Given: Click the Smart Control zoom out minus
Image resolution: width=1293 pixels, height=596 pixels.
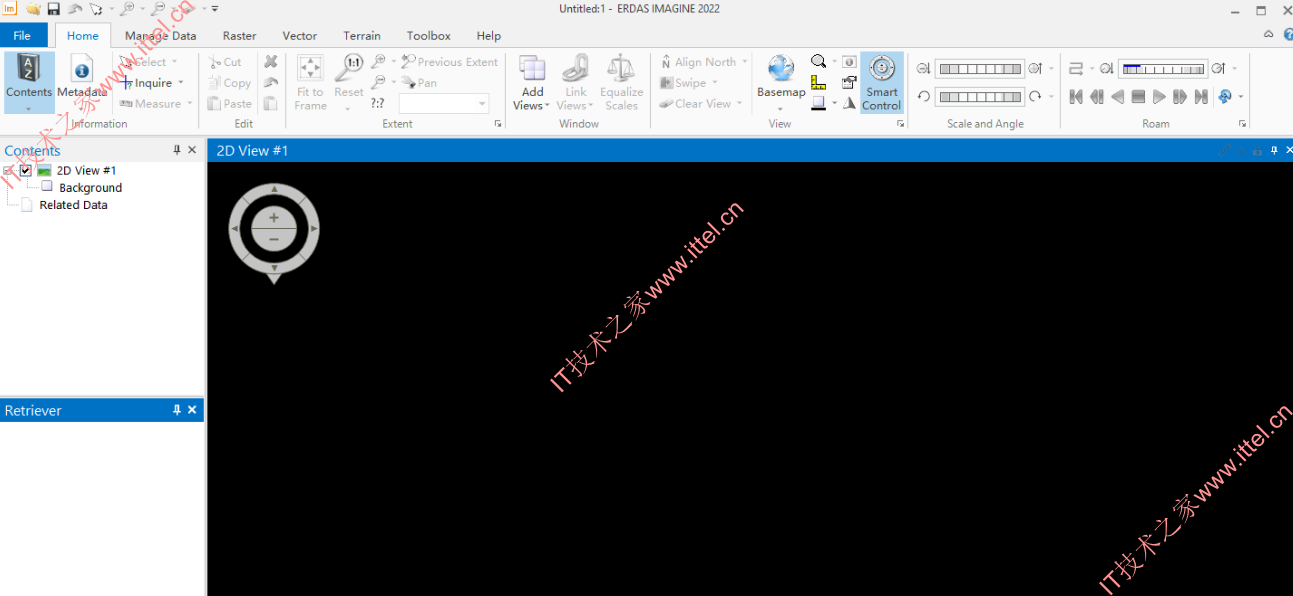Looking at the screenshot, I should pos(274,240).
